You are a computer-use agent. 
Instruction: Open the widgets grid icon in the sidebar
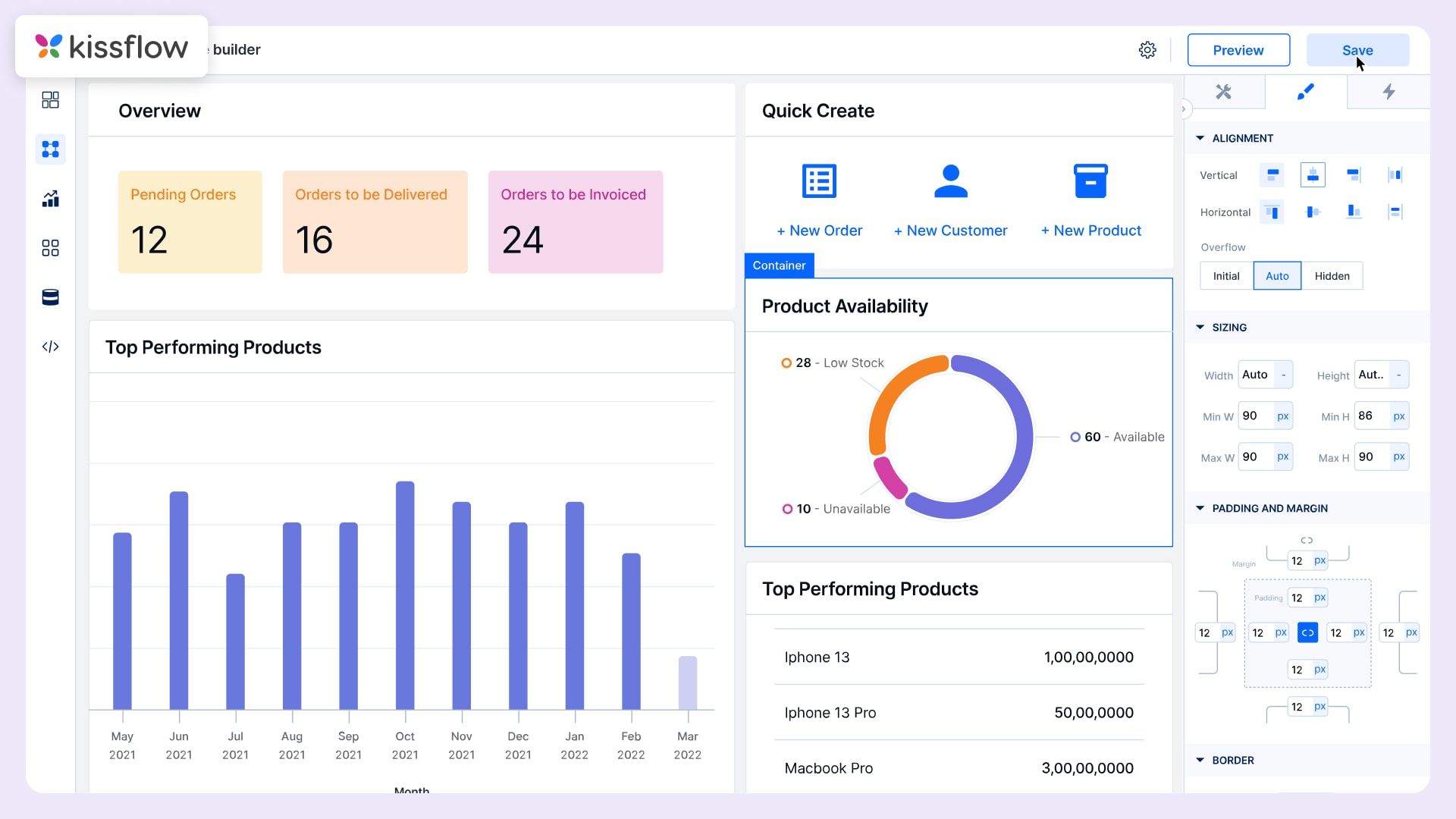point(50,247)
